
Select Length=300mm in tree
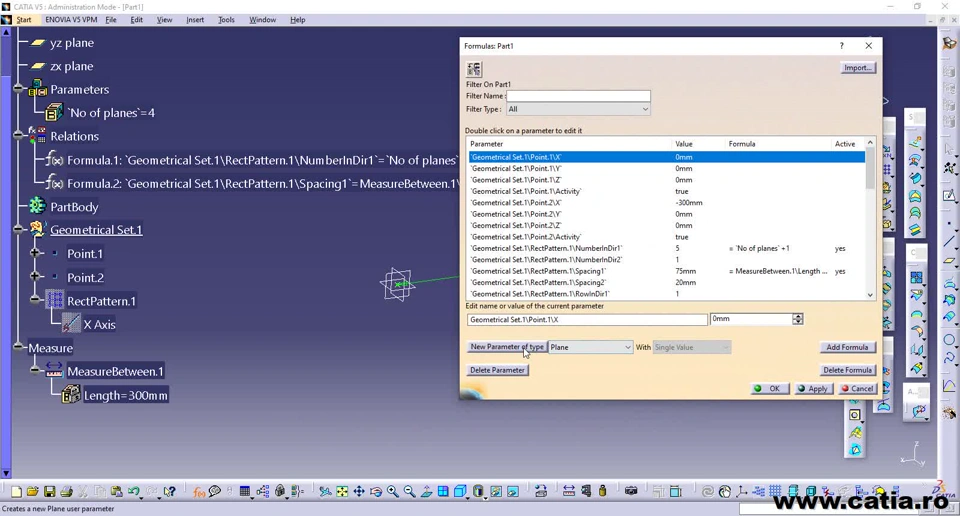(126, 395)
